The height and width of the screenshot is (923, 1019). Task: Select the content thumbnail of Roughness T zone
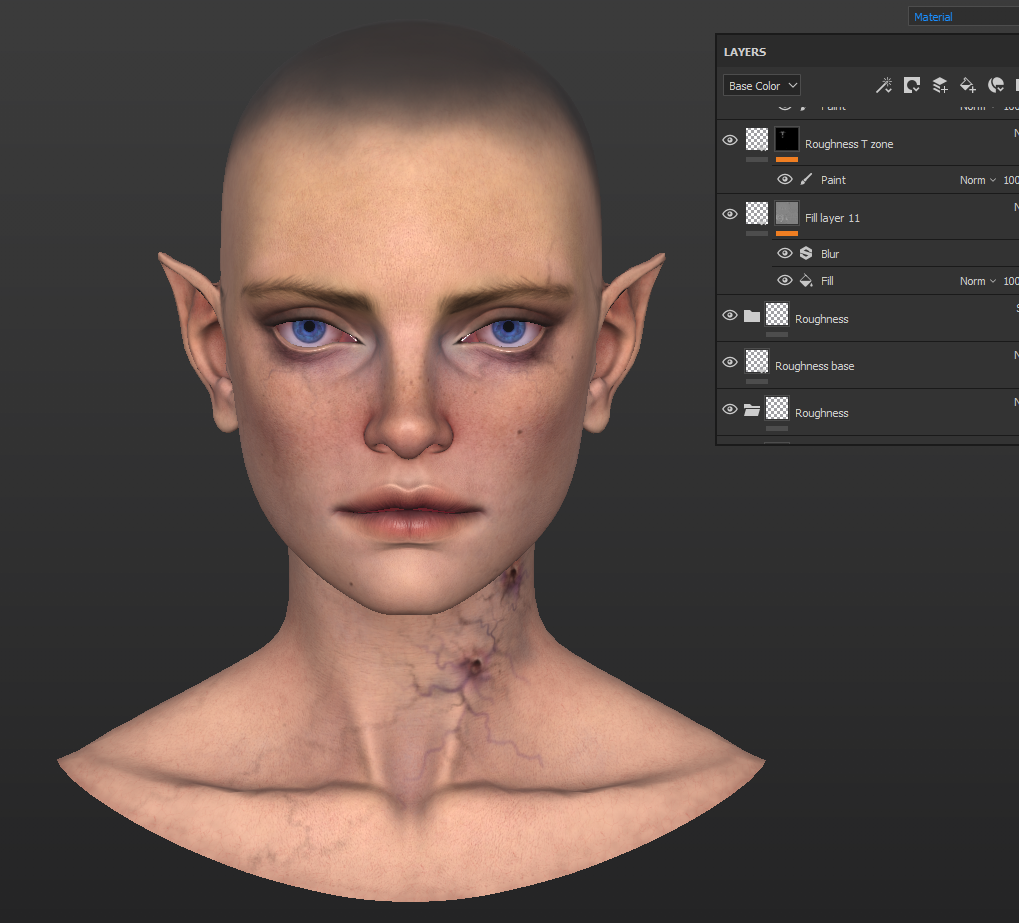click(x=756, y=139)
